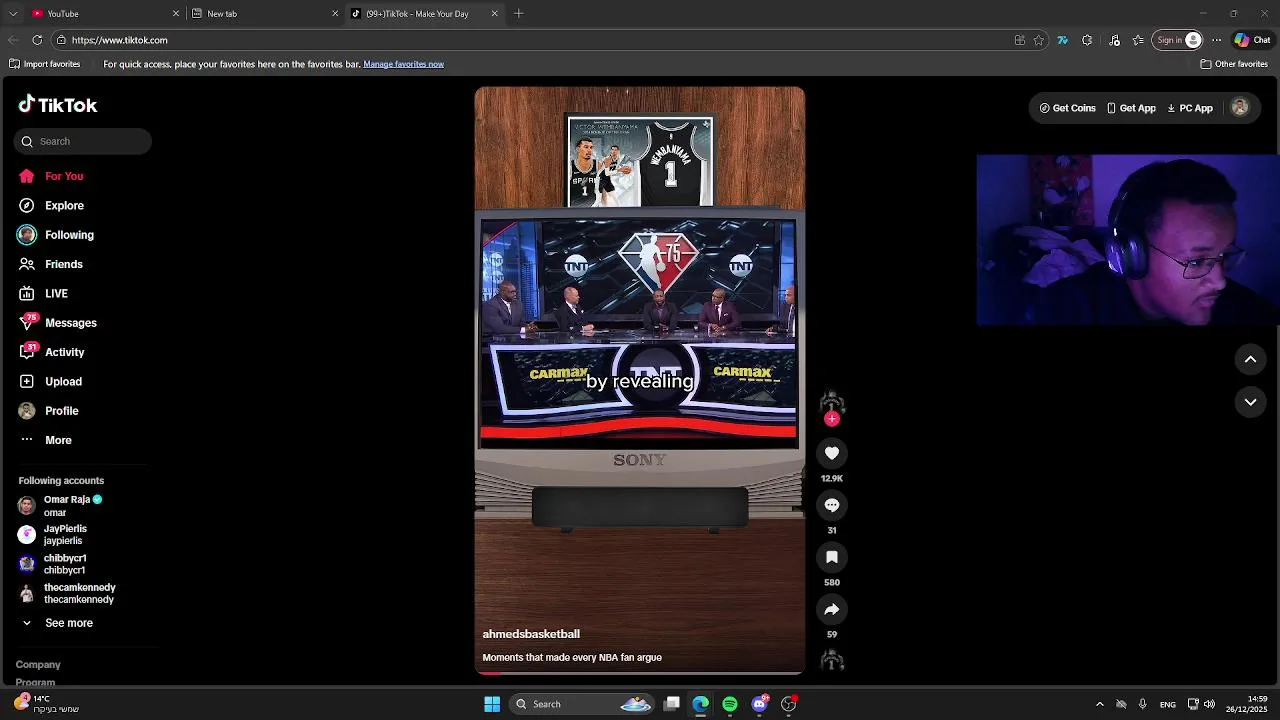Go to the next video
Image resolution: width=1280 pixels, height=720 pixels.
point(1250,402)
